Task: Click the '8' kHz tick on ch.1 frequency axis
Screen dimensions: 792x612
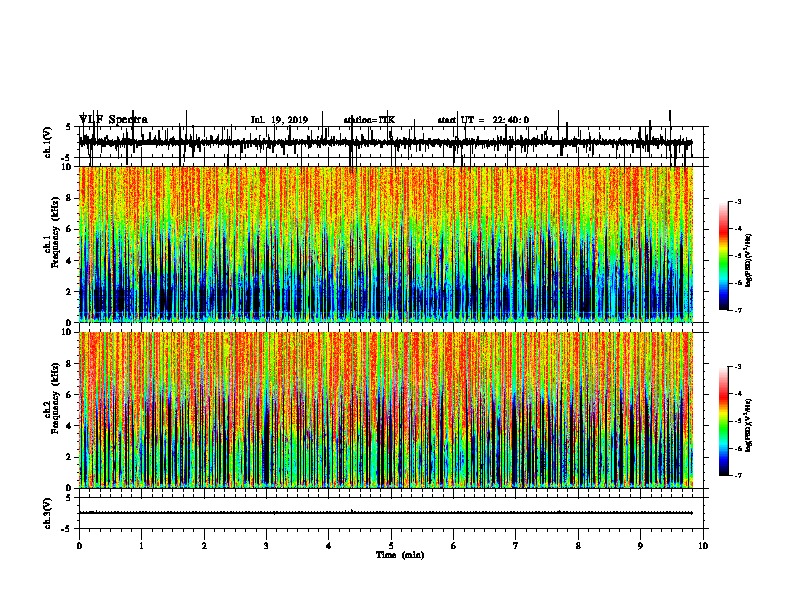Action: point(70,198)
